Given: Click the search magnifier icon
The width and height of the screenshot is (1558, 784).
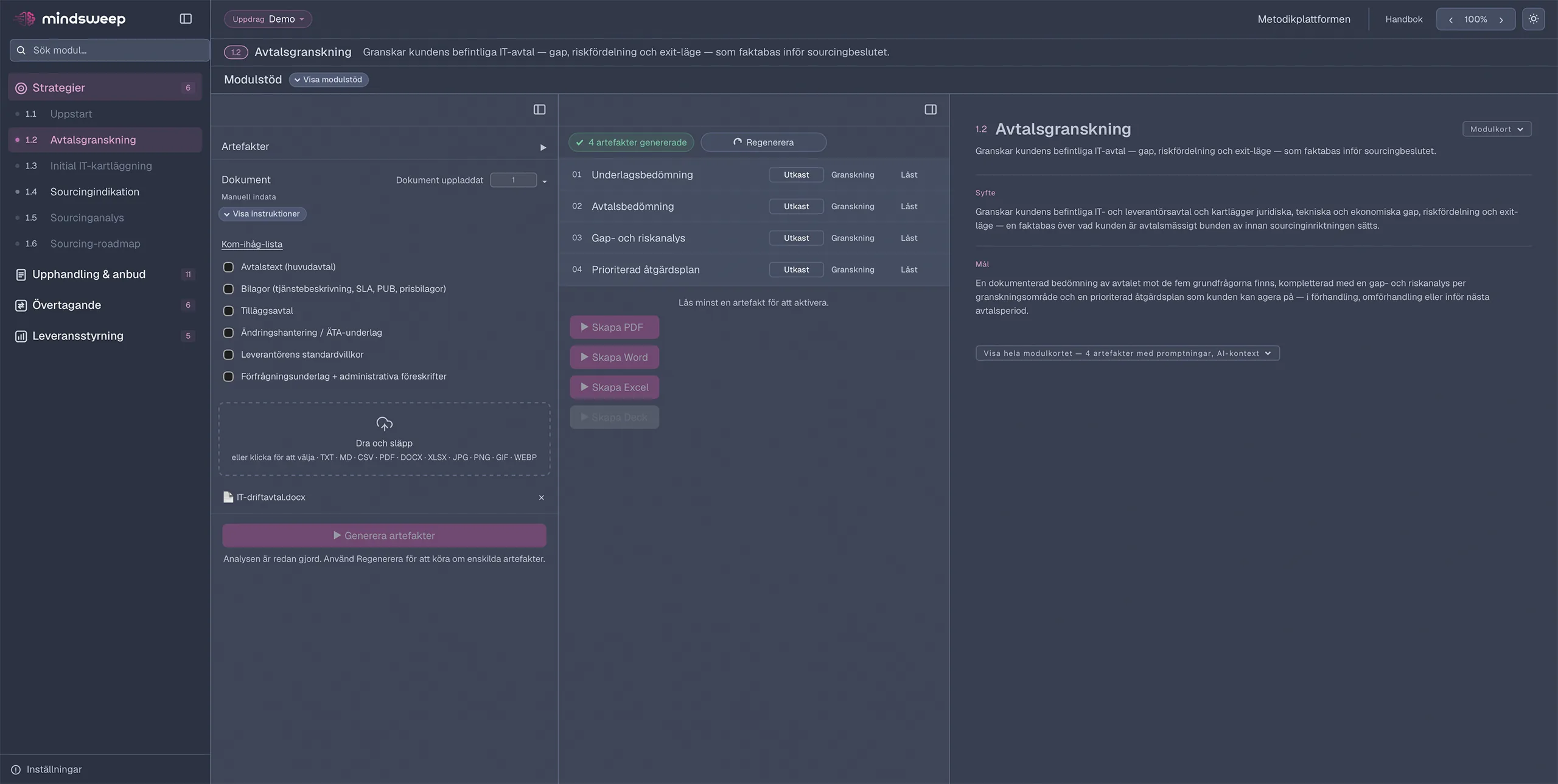Looking at the screenshot, I should (x=21, y=50).
